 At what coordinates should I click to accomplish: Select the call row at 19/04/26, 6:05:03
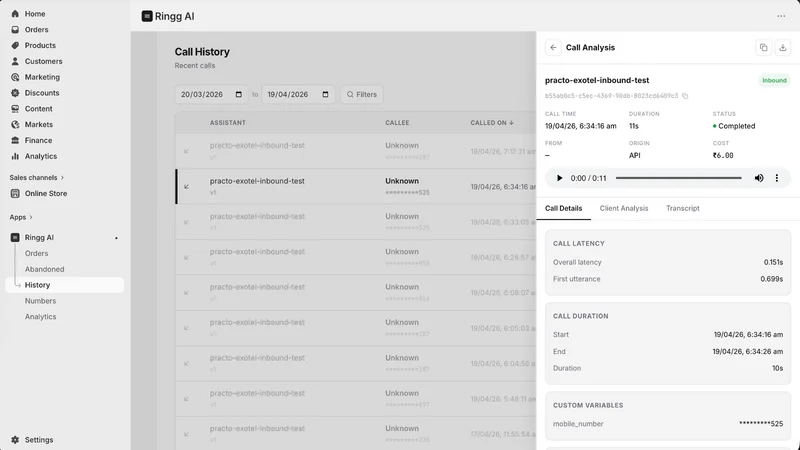356,328
